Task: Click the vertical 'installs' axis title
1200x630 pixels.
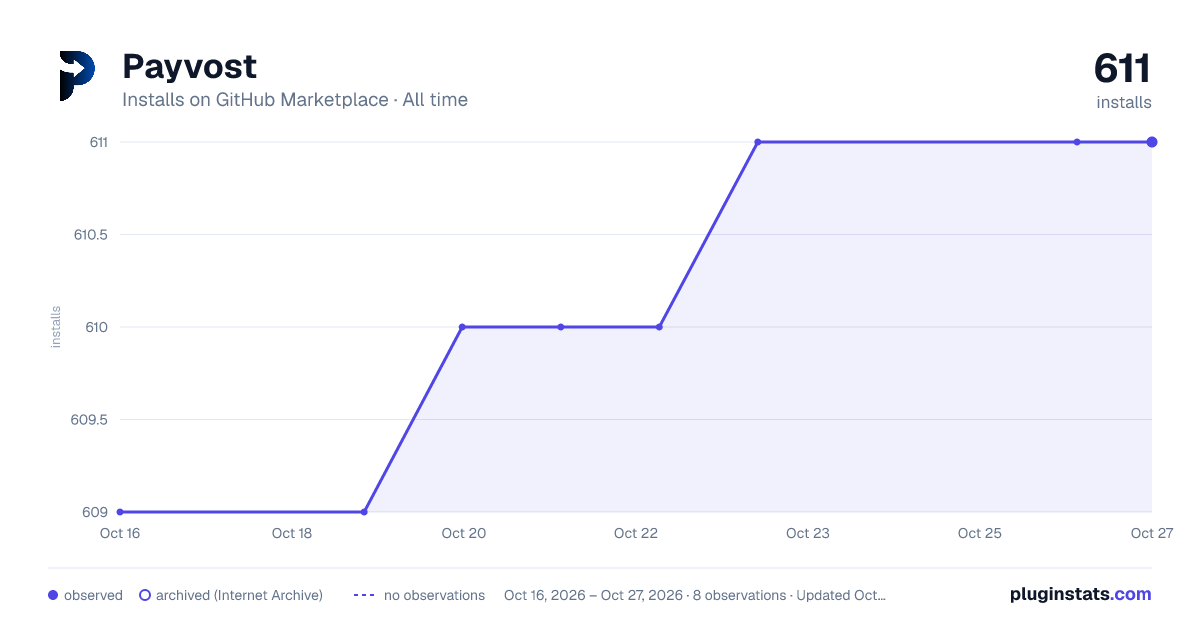Action: [x=56, y=327]
